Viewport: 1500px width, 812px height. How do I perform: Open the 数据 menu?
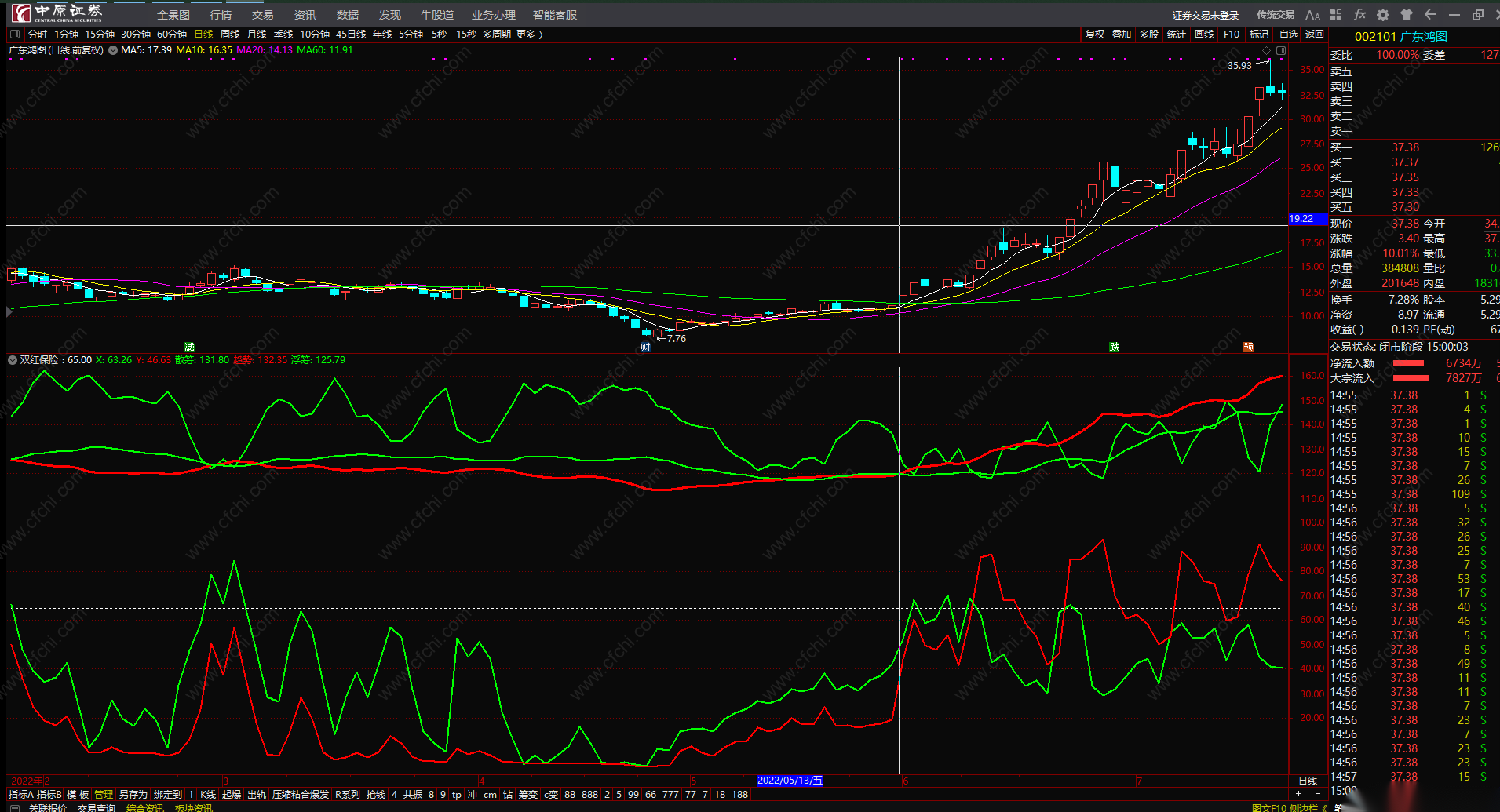coord(348,15)
